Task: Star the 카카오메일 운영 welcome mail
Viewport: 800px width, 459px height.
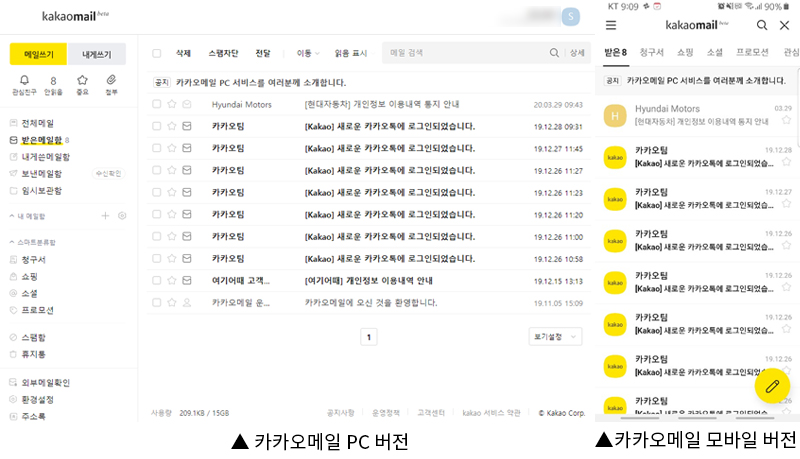Action: pyautogui.click(x=172, y=302)
